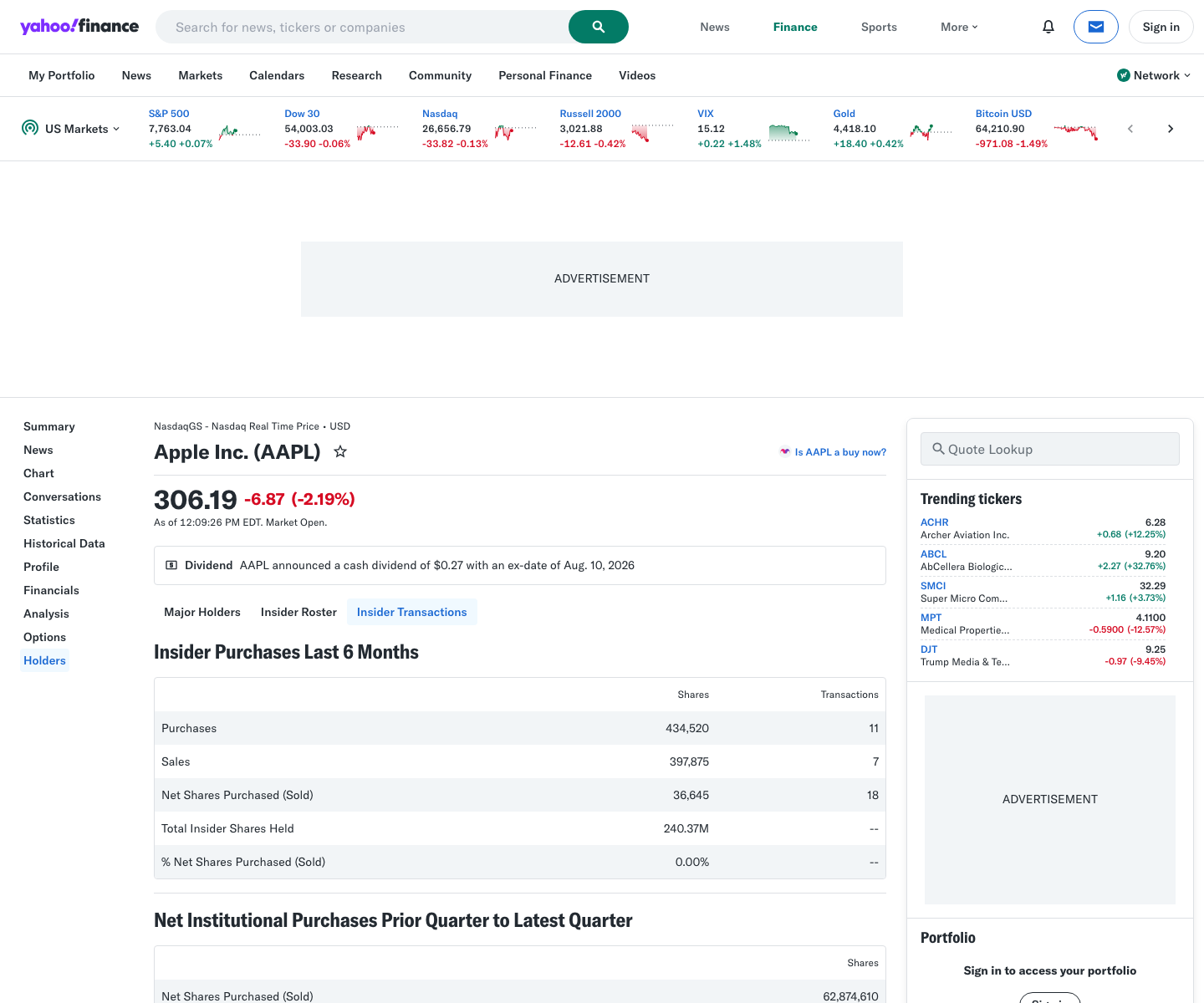This screenshot has width=1204, height=1003.
Task: Open Statistics in the sidebar
Action: [49, 520]
